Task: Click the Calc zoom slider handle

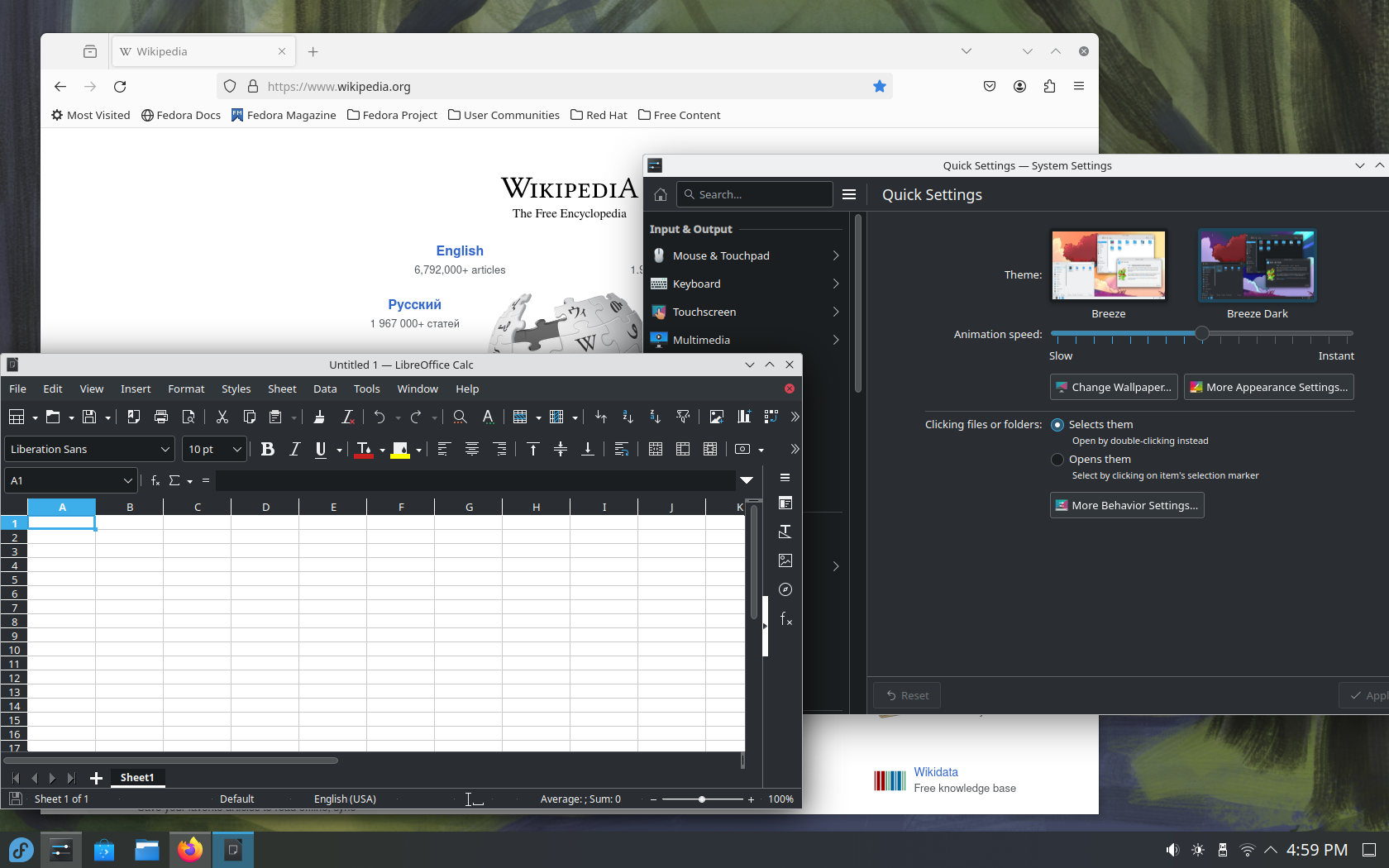Action: pos(702,799)
